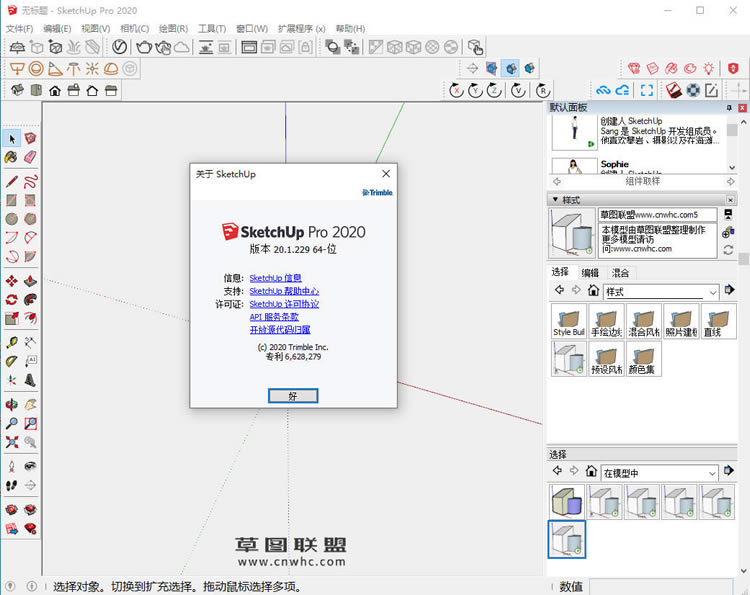Screen dimensions: 750x595
Task: Open the SketchUp 信息 link
Action: 276,278
